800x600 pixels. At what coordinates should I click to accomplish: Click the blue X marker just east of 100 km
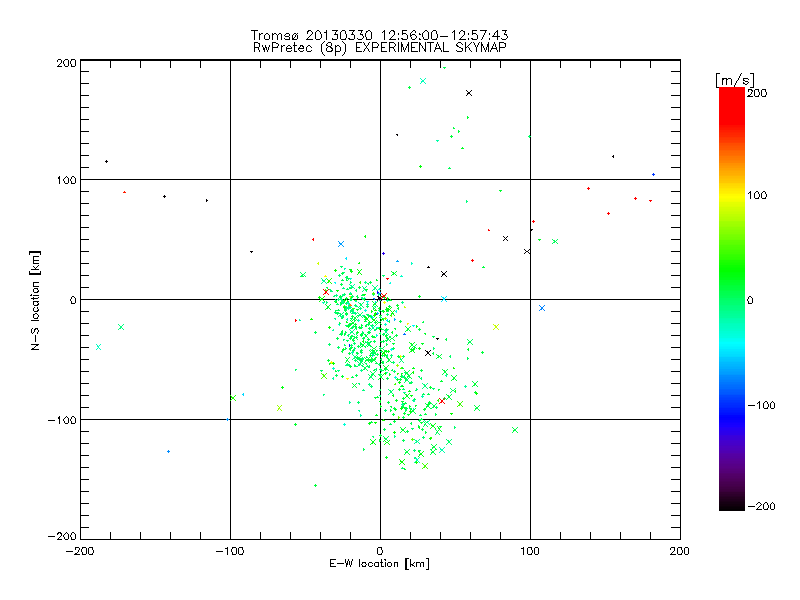pos(542,308)
